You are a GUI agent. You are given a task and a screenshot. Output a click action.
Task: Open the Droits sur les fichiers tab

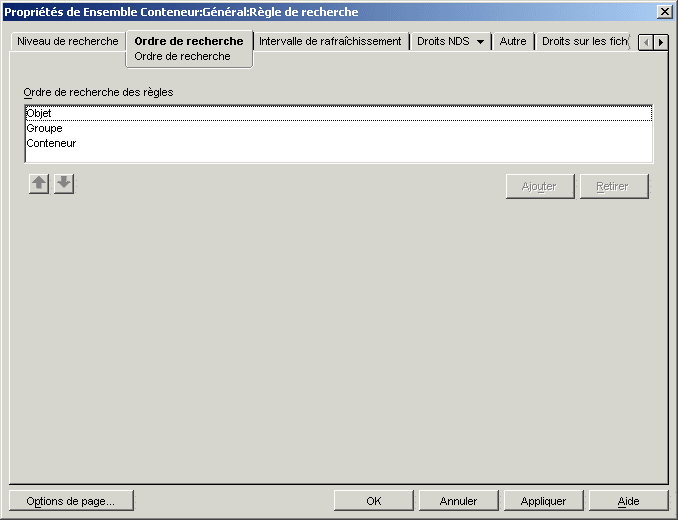pyautogui.click(x=584, y=41)
